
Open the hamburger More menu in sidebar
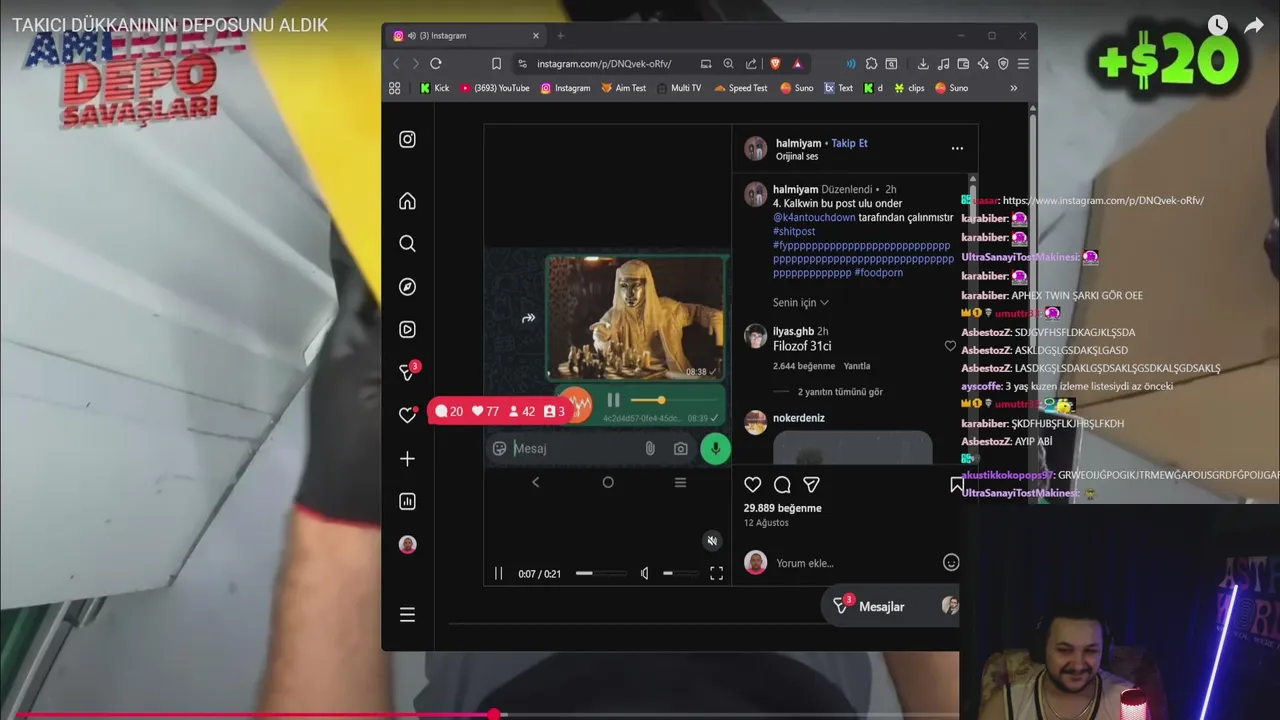tap(407, 615)
